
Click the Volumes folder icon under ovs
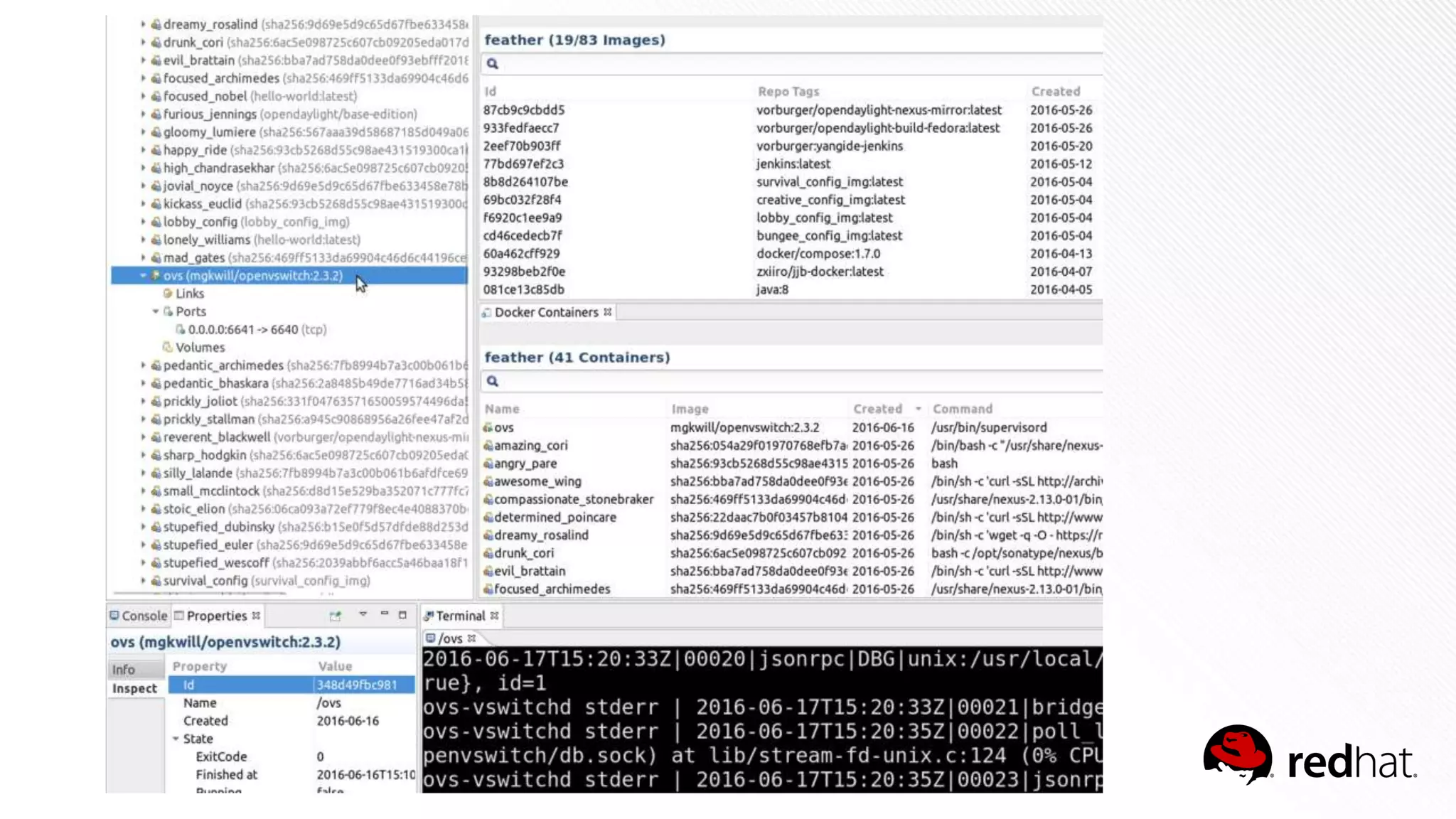[x=168, y=348]
